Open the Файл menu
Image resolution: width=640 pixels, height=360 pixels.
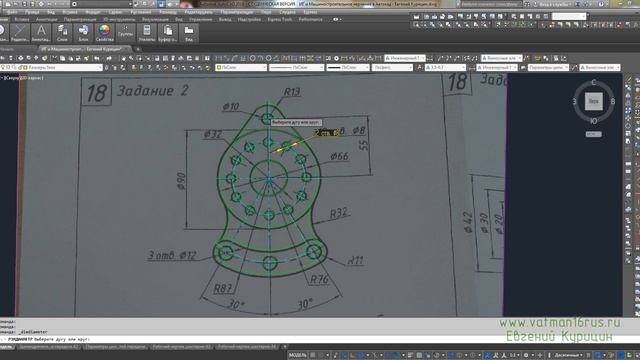[x=12, y=12]
